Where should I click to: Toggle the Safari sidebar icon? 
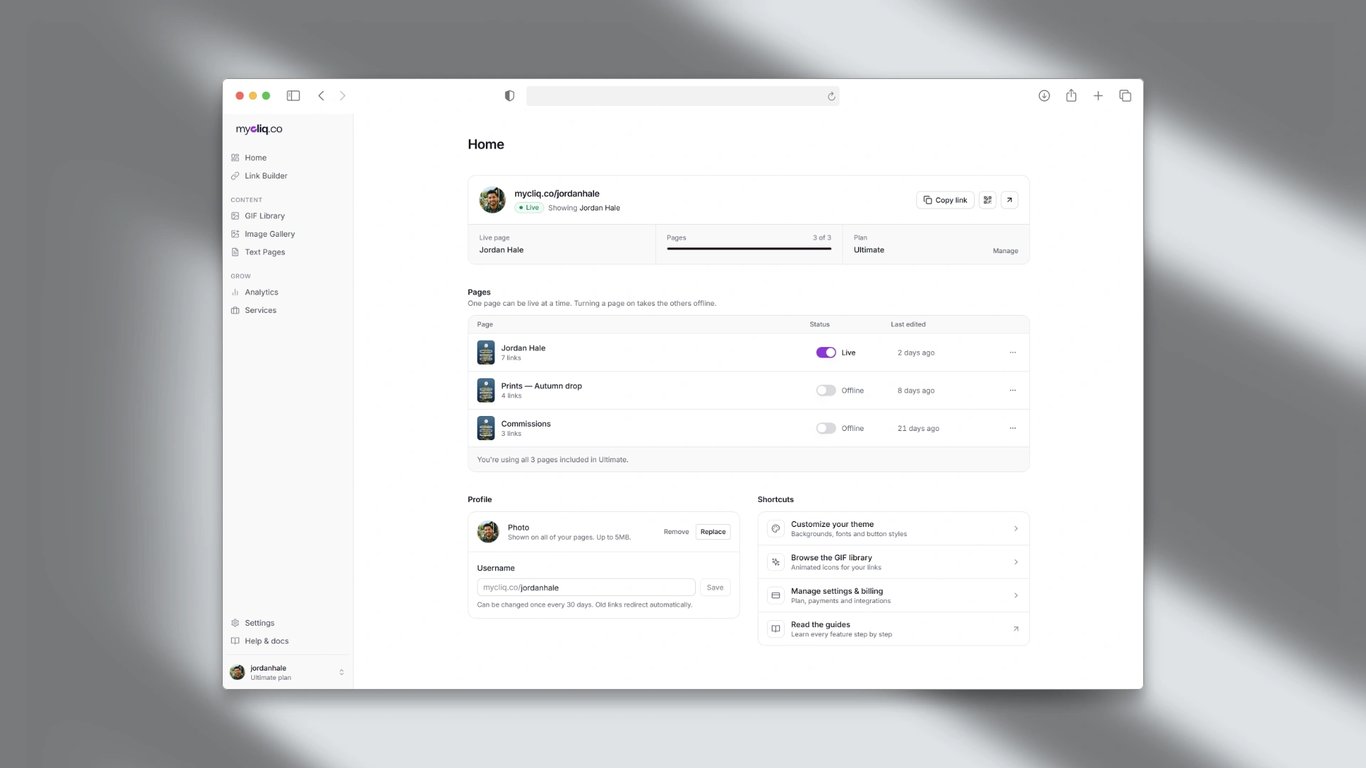[293, 96]
